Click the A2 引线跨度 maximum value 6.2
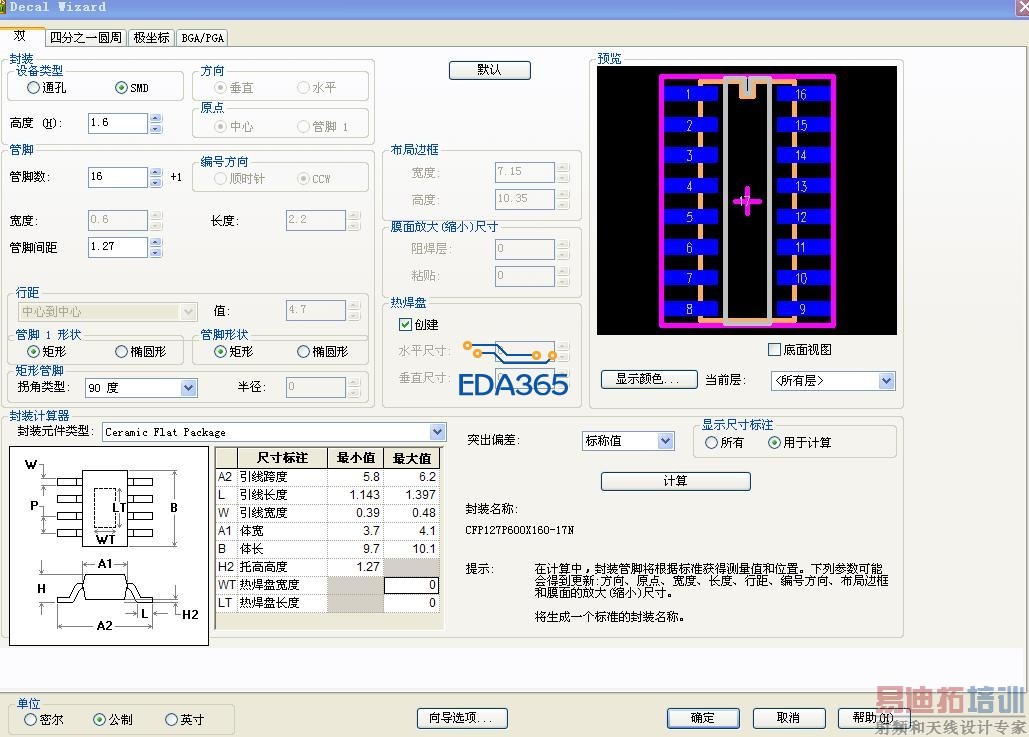Image resolution: width=1029 pixels, height=737 pixels. click(411, 476)
